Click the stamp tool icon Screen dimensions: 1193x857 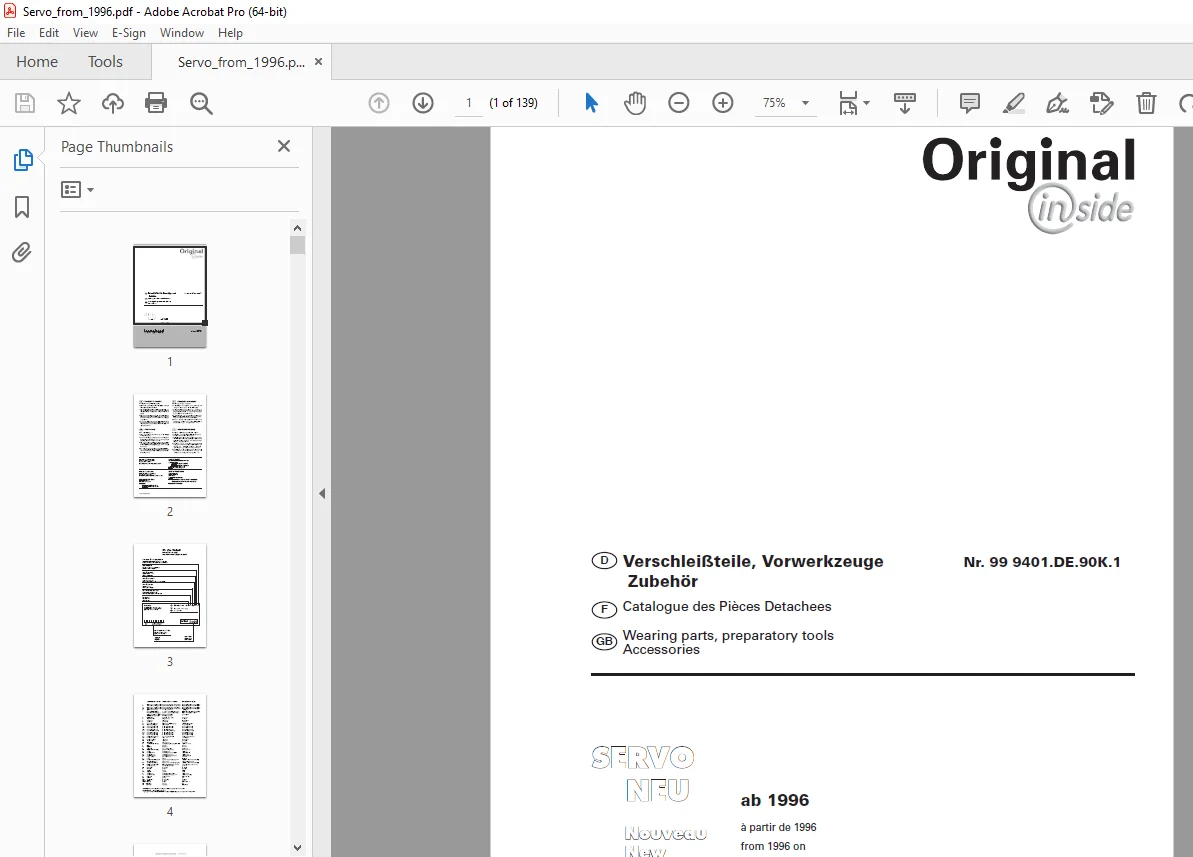click(1101, 103)
